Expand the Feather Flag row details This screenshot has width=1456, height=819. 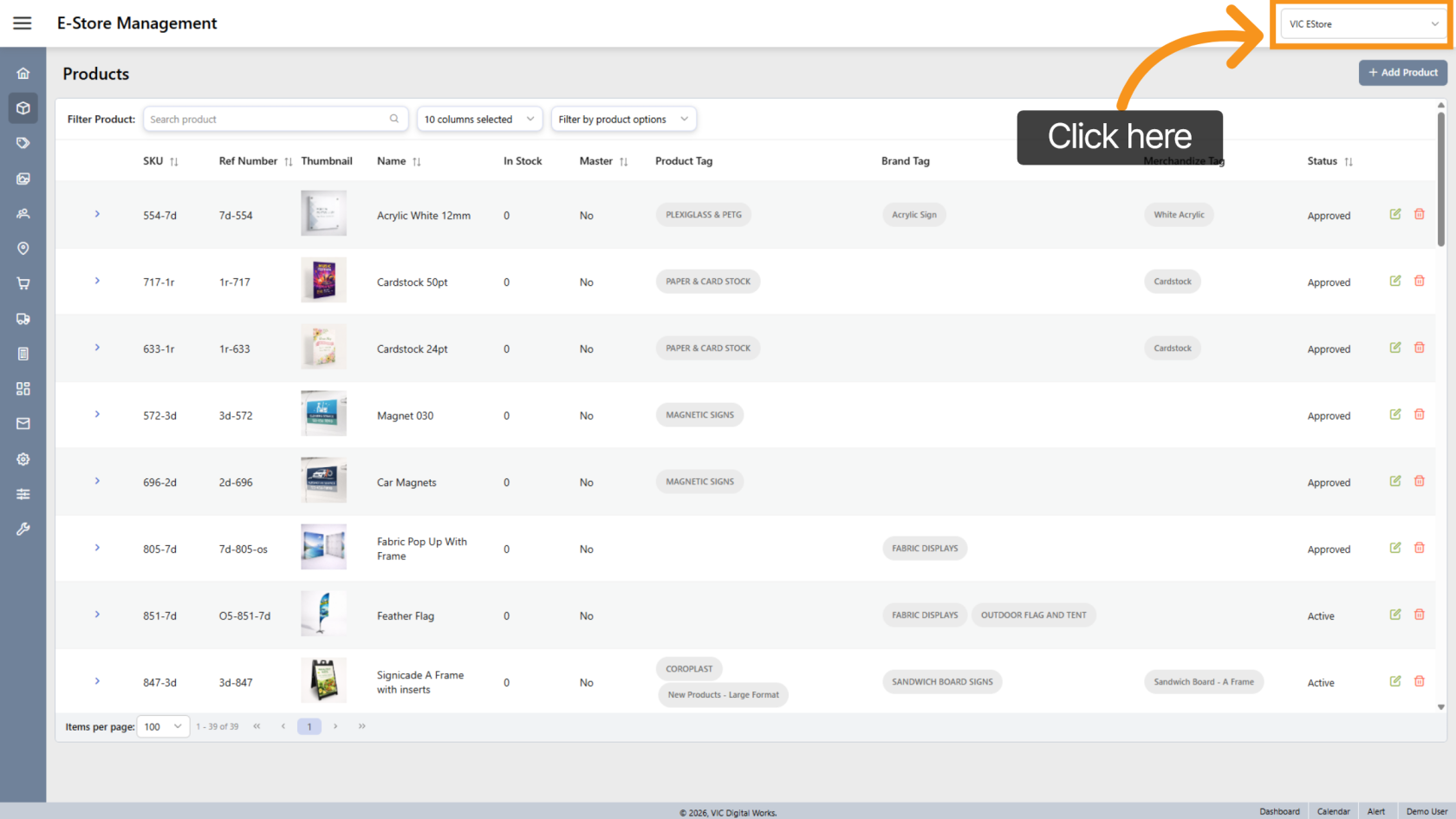(97, 614)
